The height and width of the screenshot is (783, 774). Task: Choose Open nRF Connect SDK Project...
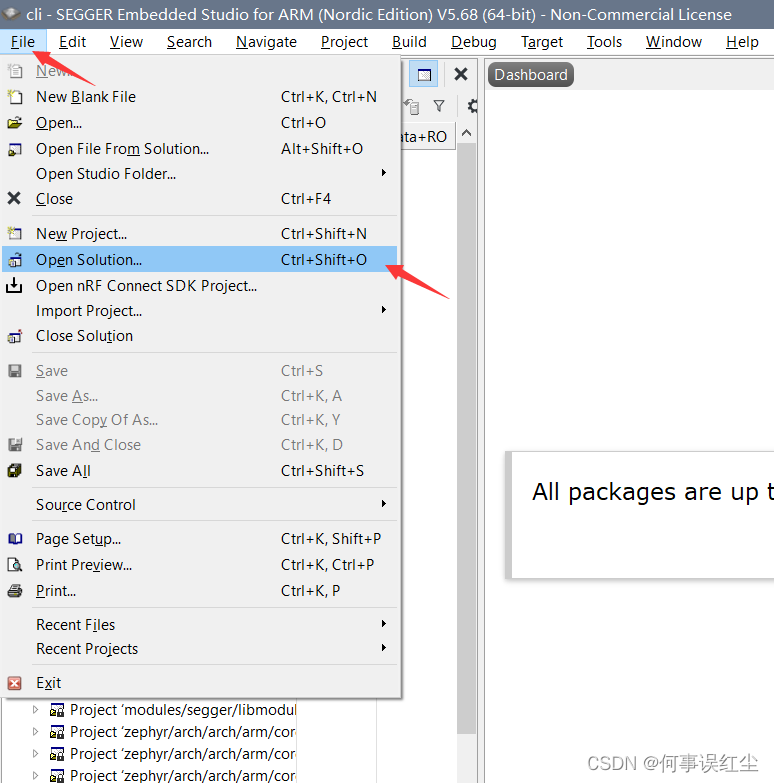pos(200,286)
